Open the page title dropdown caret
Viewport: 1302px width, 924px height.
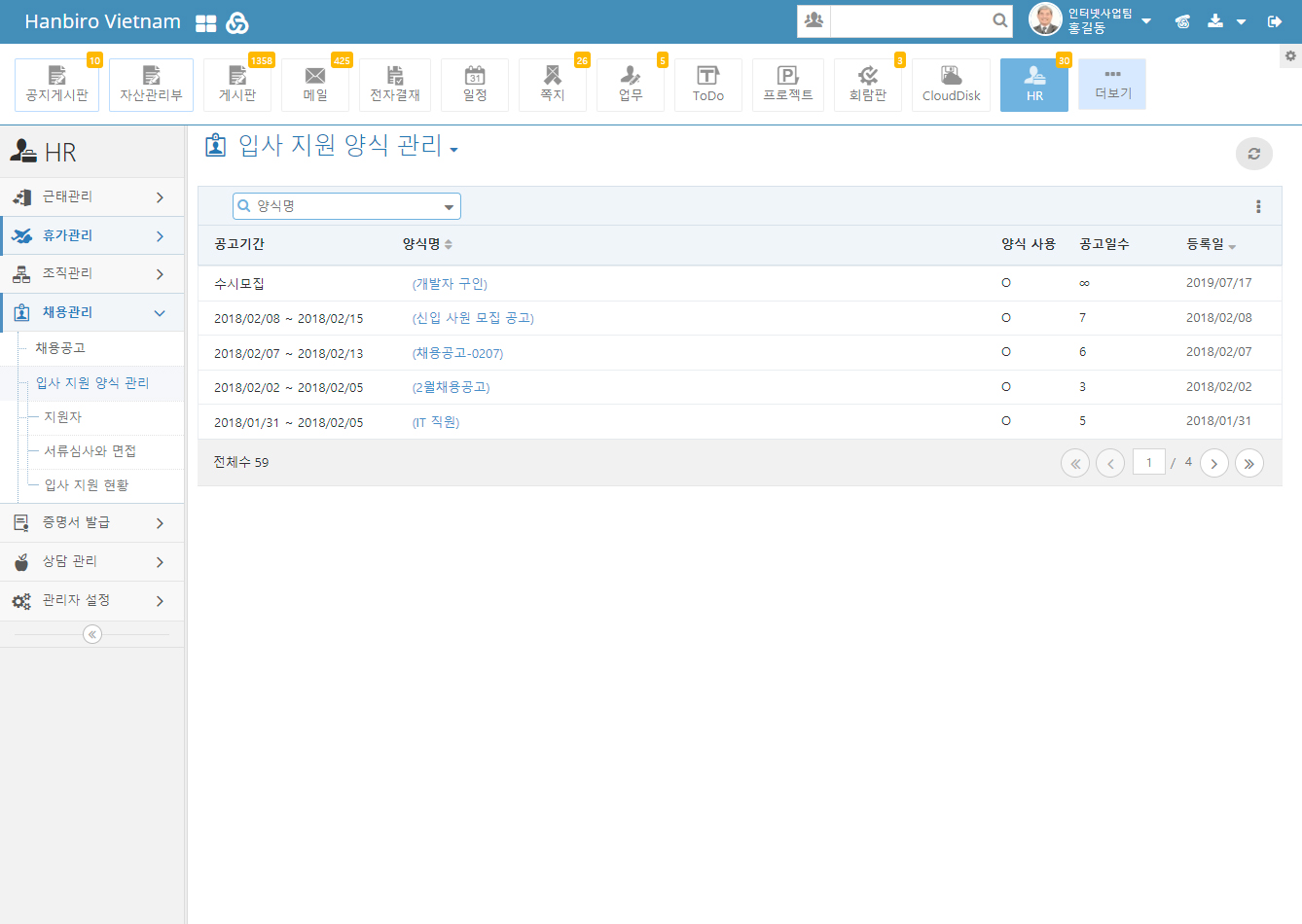pos(453,150)
